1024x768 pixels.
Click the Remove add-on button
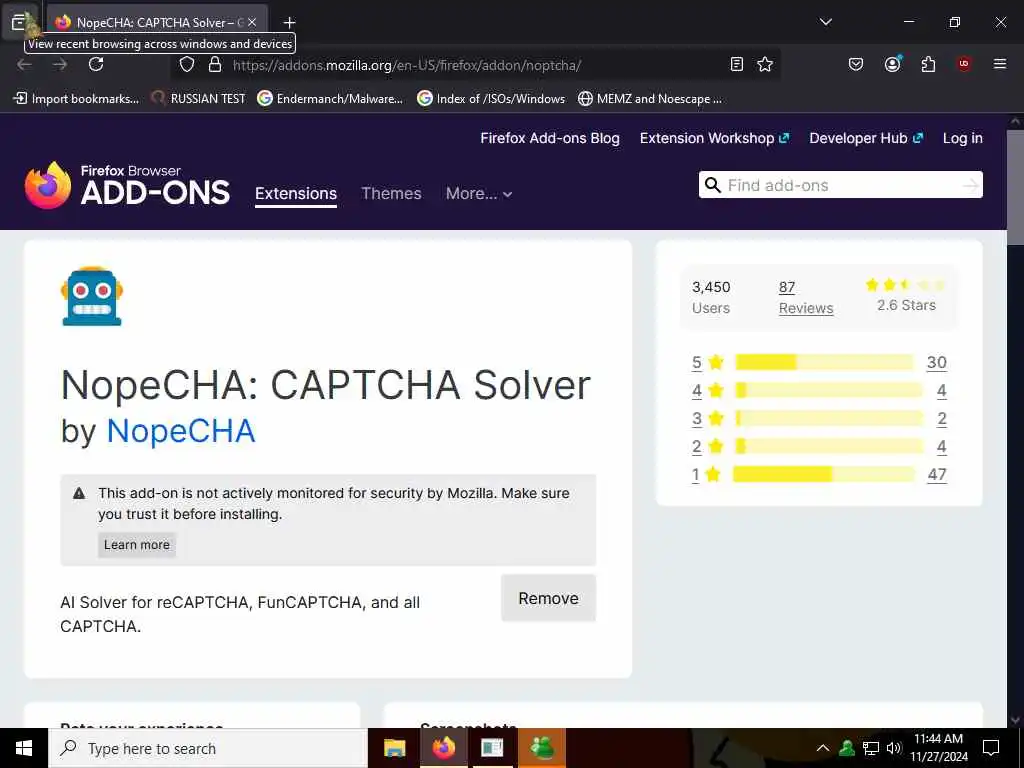549,598
